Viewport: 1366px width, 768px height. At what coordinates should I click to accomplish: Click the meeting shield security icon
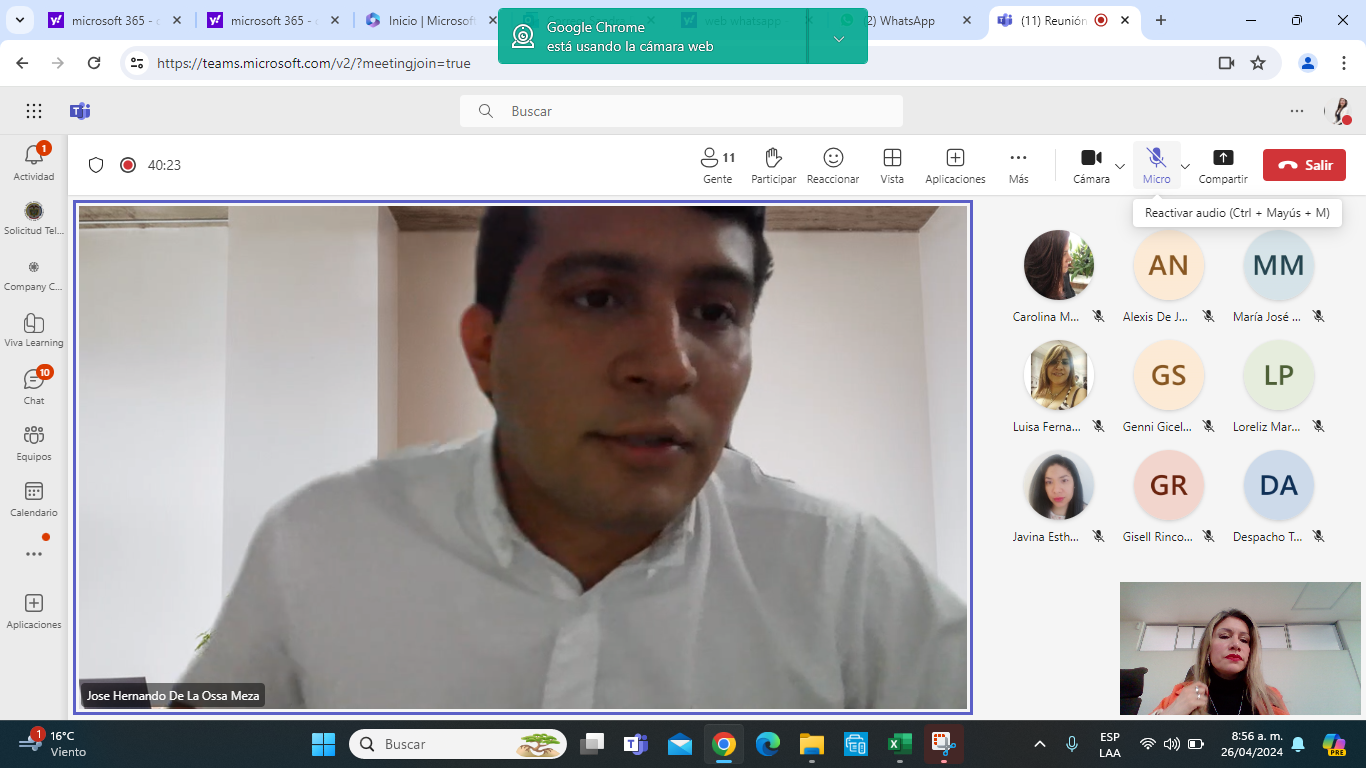(96, 165)
